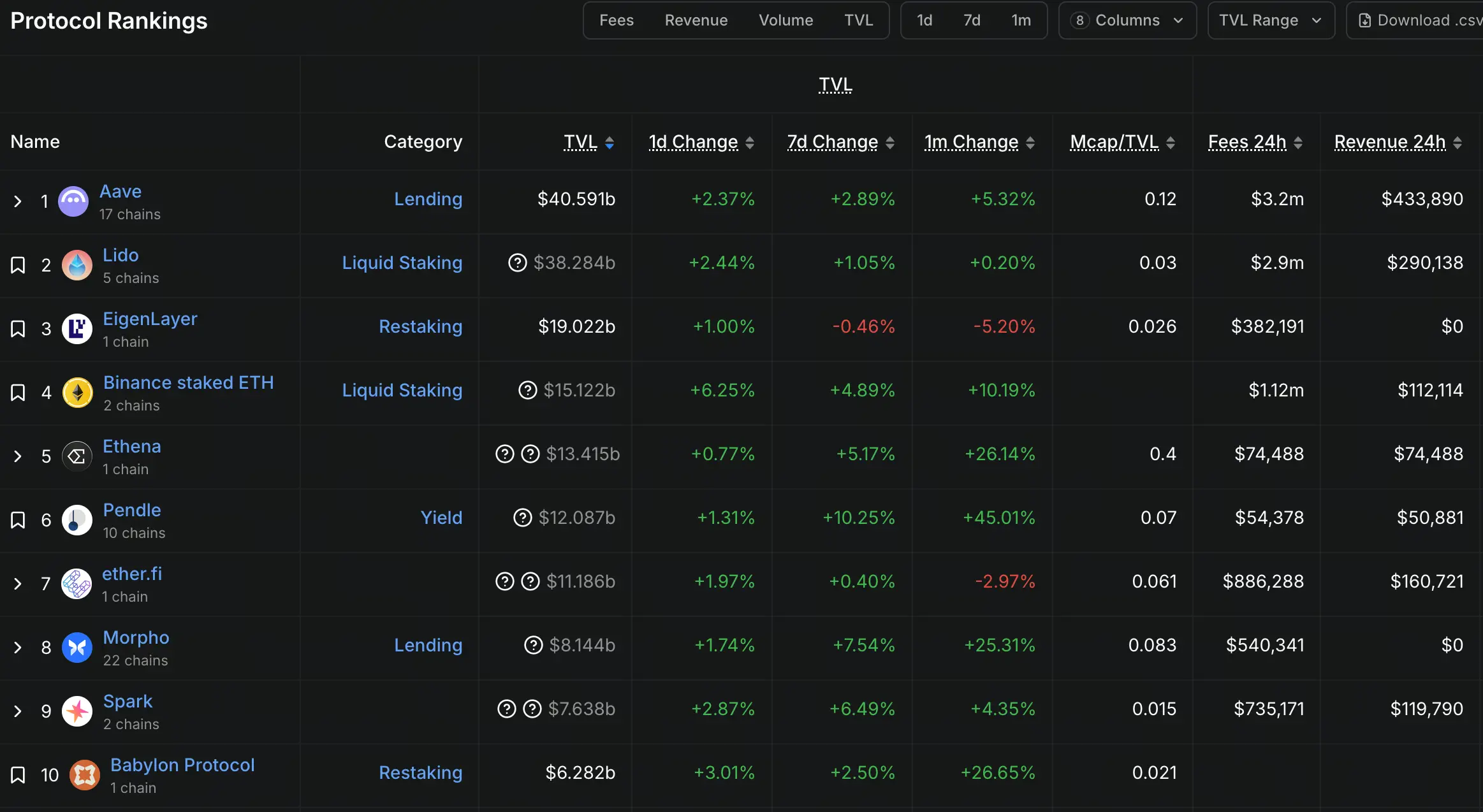Select the TVL column preset in the toolbar
The width and height of the screenshot is (1483, 812).
858,20
